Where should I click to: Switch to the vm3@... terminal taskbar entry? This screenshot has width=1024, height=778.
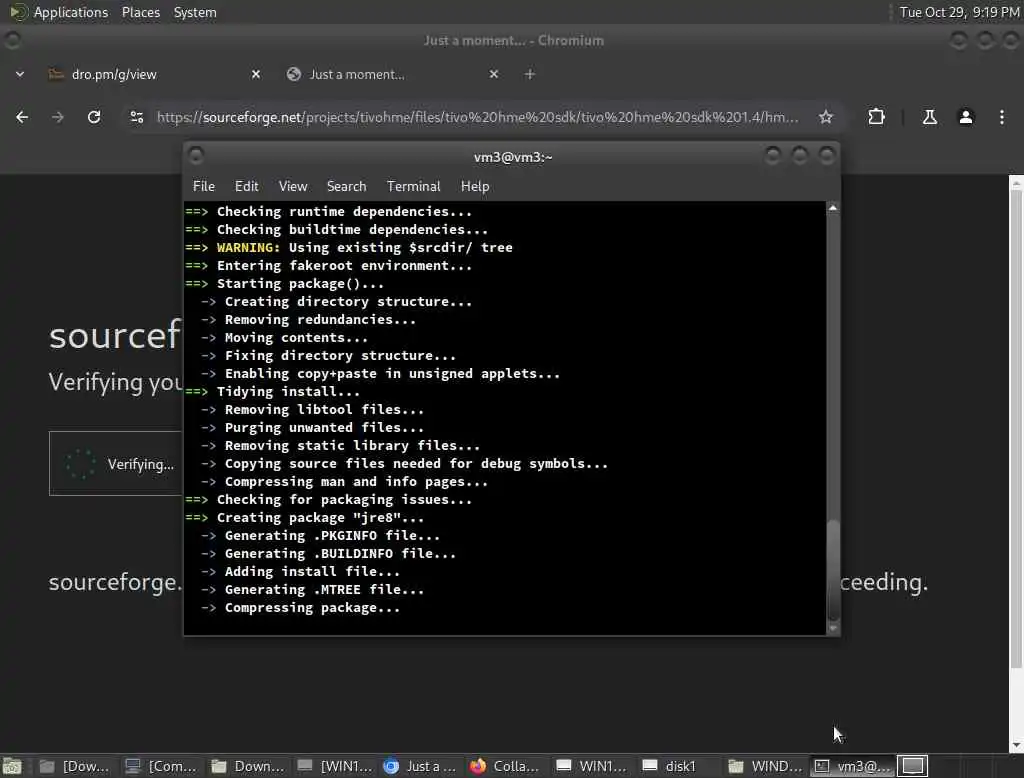(x=852, y=766)
